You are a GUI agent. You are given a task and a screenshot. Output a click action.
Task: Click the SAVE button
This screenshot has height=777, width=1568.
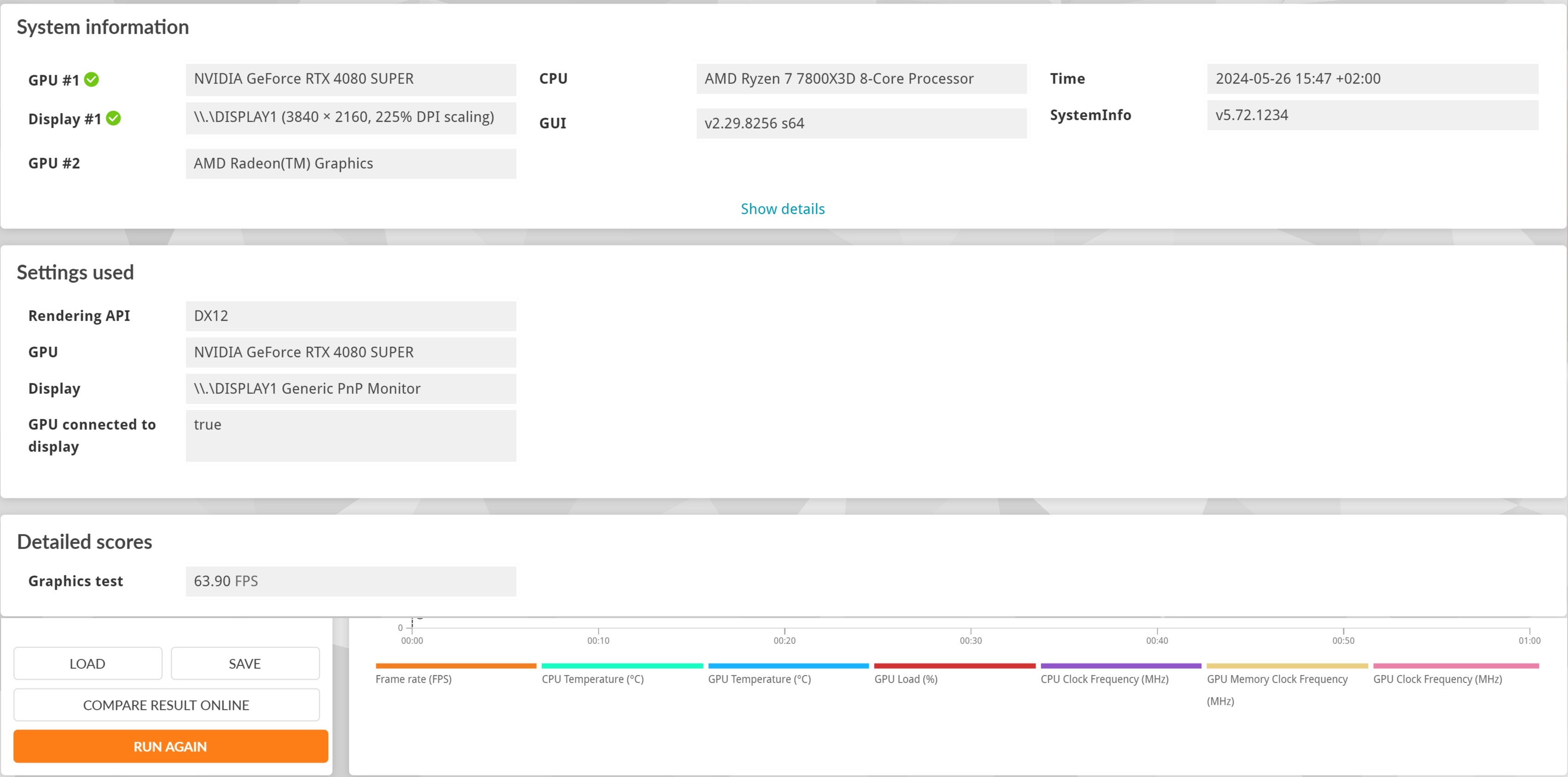tap(245, 664)
